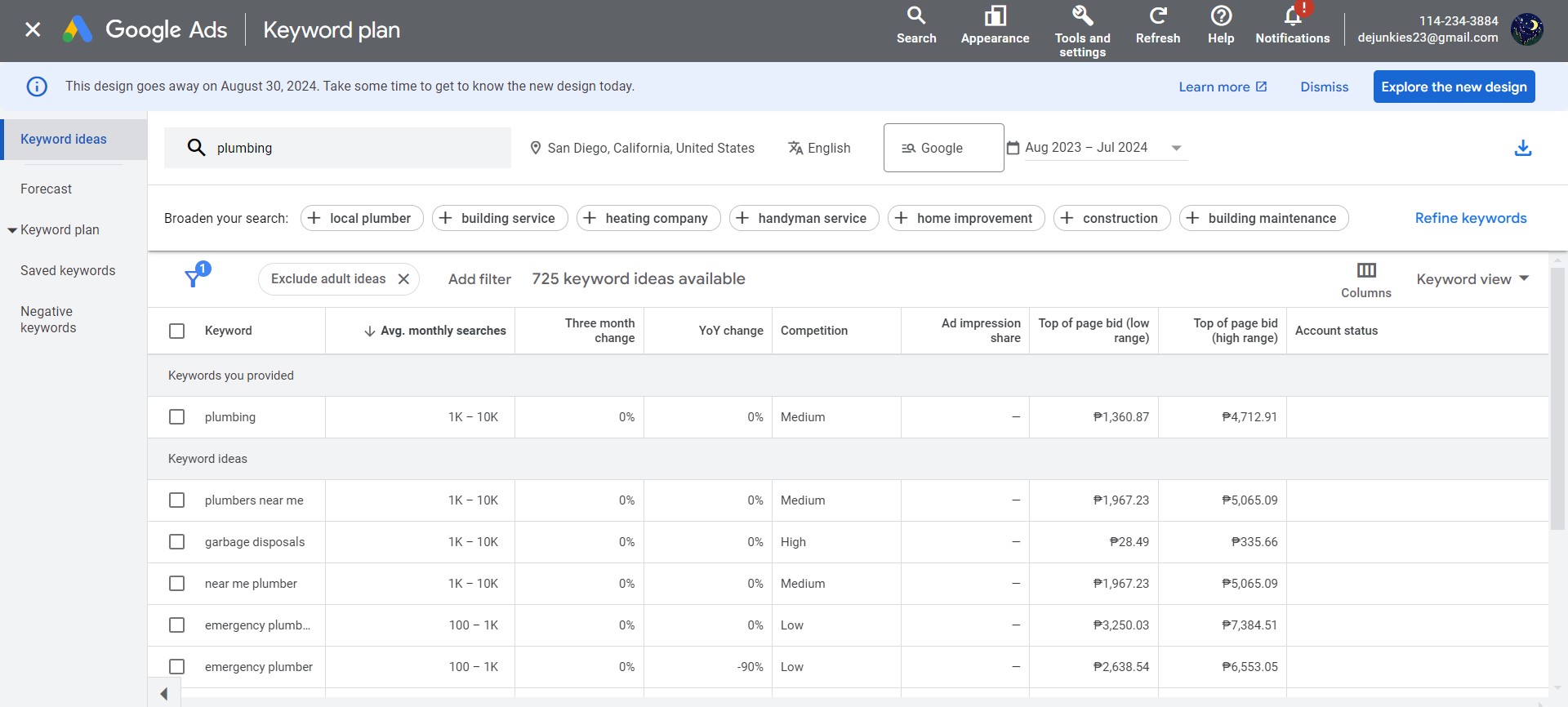The width and height of the screenshot is (1568, 707).
Task: Download keyword ideas using the download icon
Action: (1522, 148)
